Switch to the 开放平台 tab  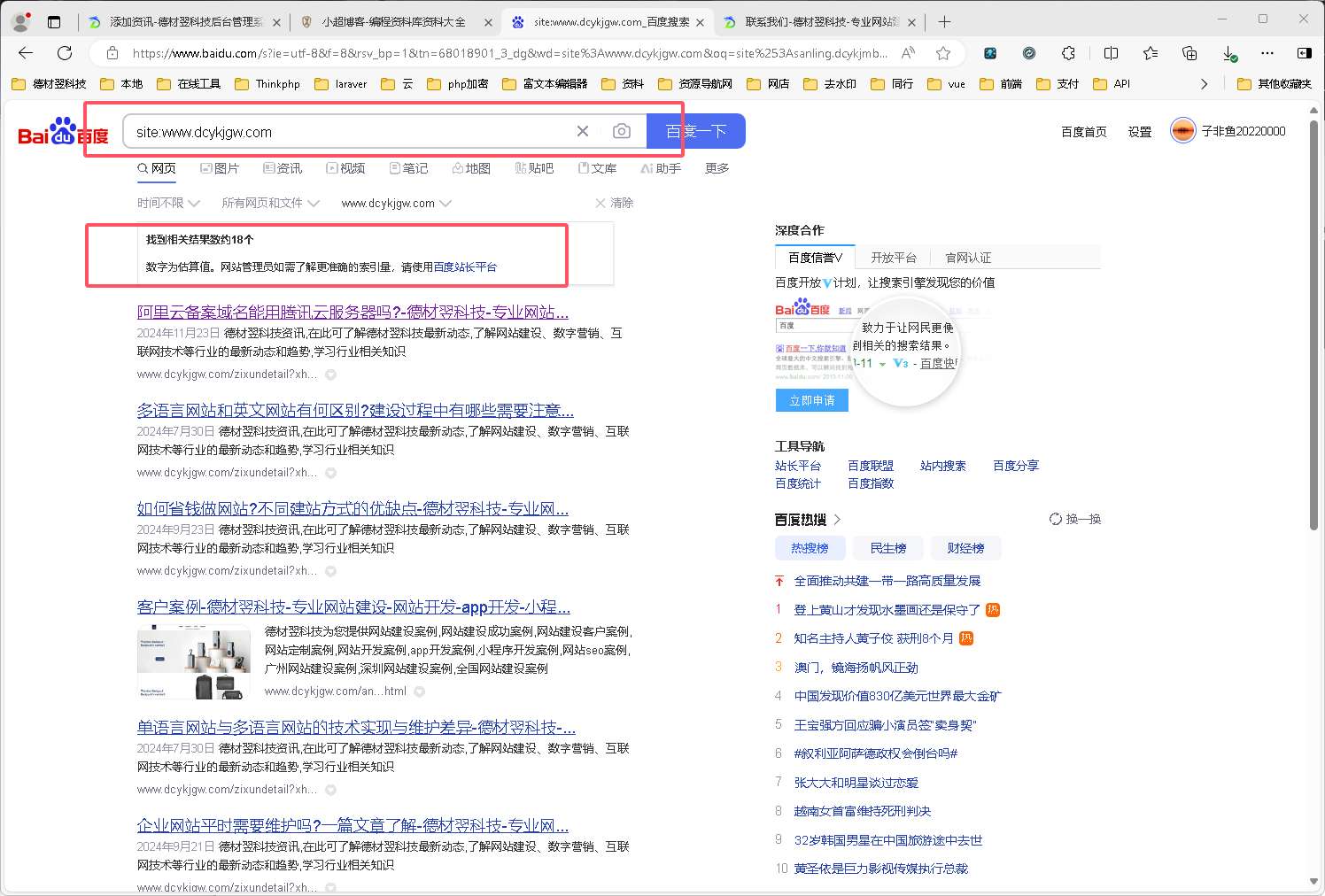894,258
